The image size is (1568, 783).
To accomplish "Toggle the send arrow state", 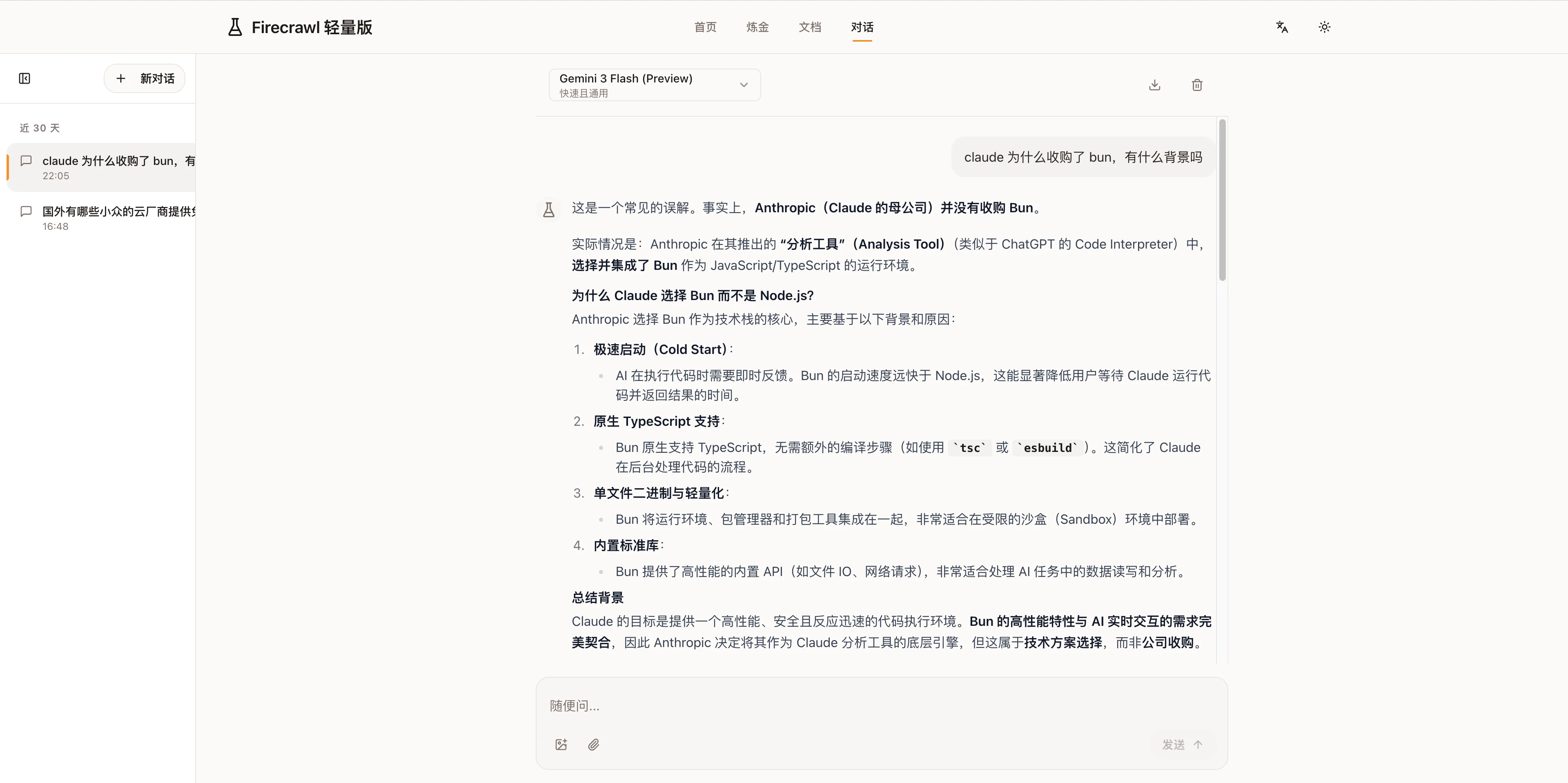I will (x=1198, y=744).
